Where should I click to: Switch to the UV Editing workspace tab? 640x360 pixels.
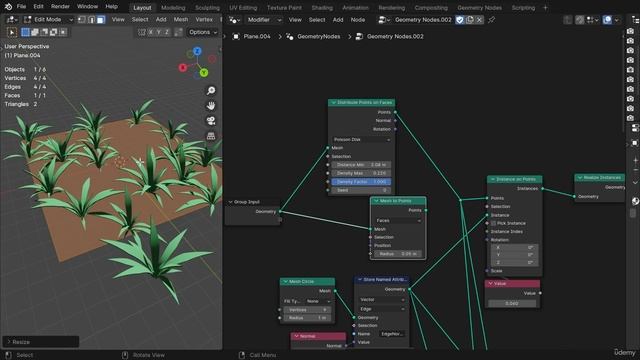[243, 7]
